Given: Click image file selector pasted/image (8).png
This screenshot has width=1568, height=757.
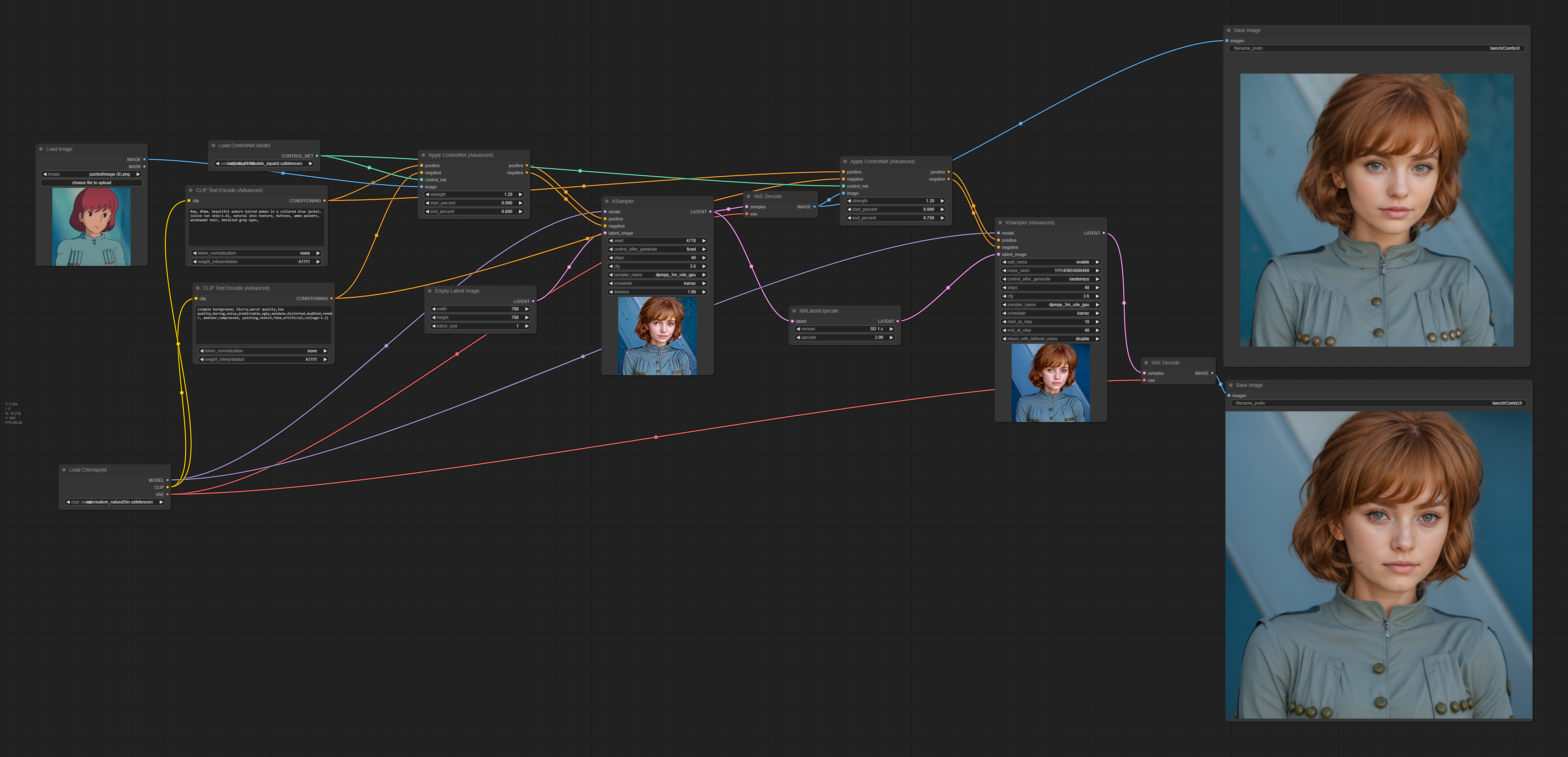Looking at the screenshot, I should click(x=91, y=174).
